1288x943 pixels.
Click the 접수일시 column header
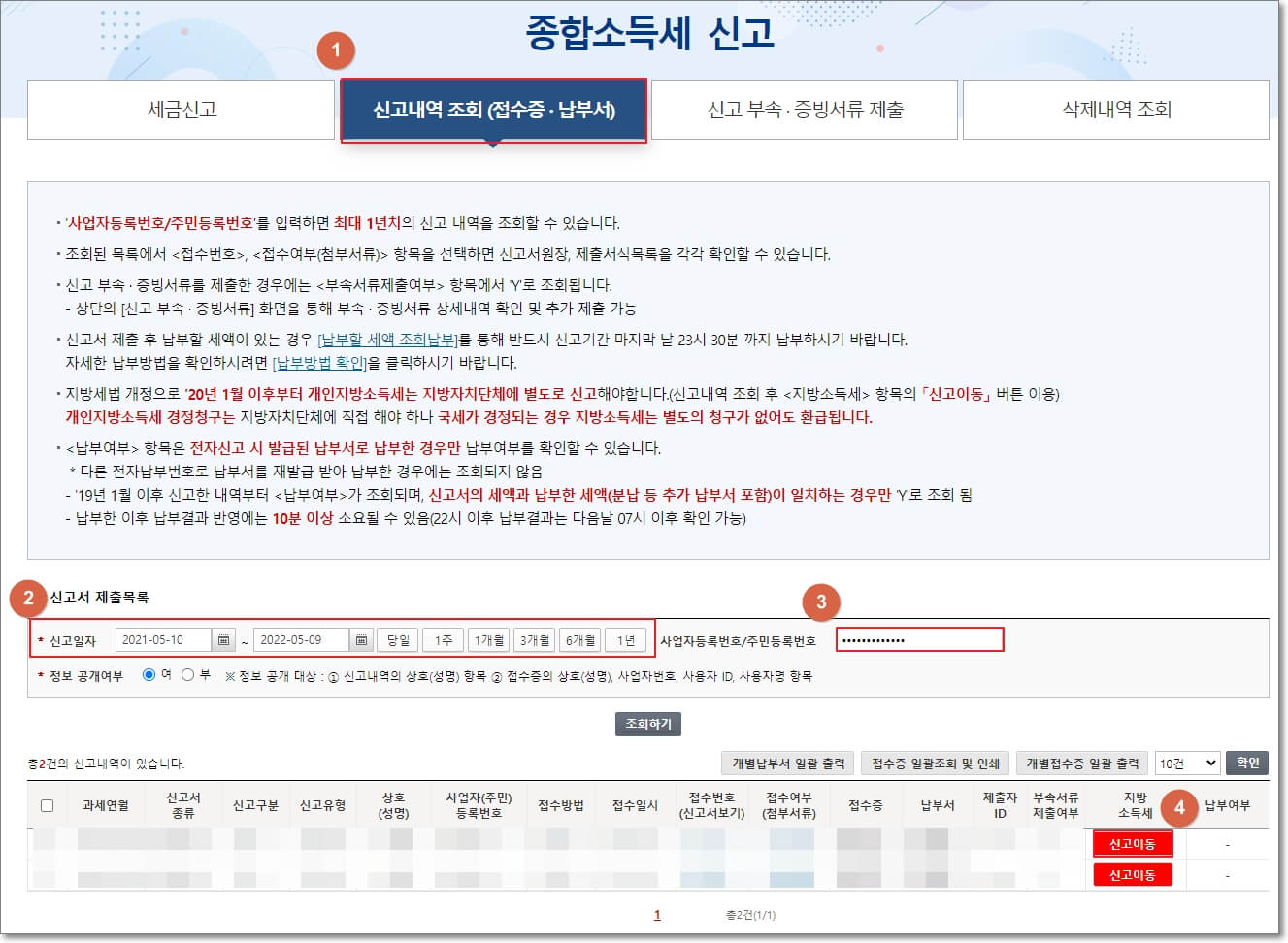(635, 805)
